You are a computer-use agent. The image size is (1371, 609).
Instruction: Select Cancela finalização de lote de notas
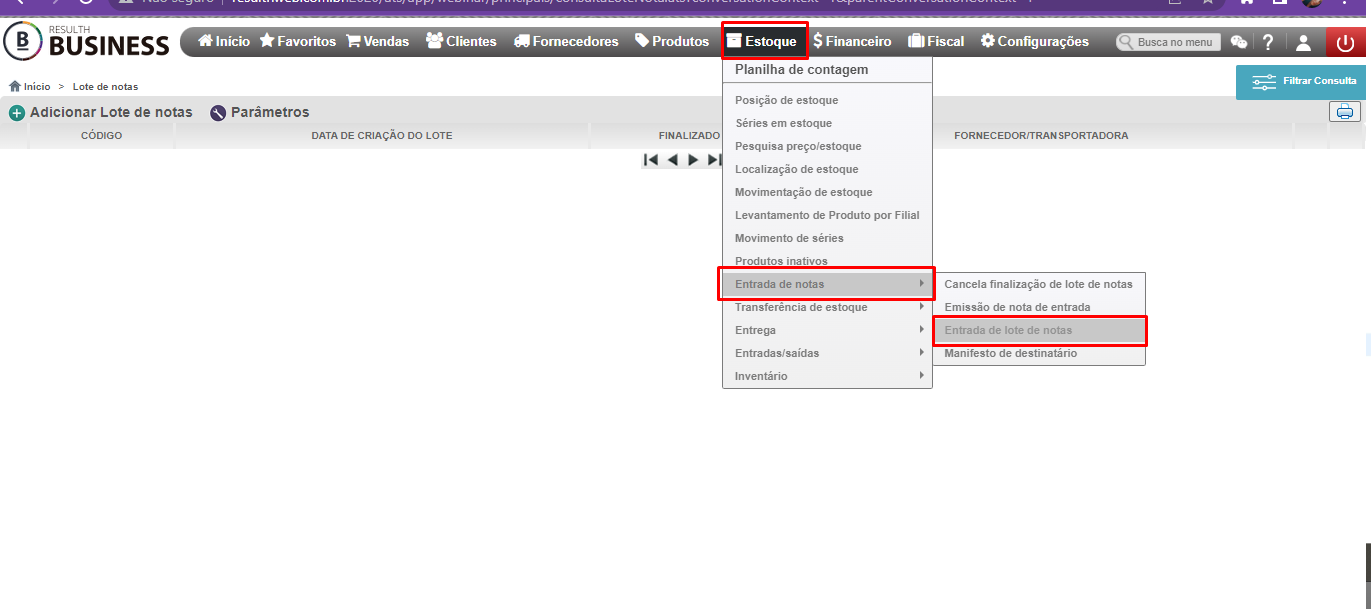click(1039, 284)
